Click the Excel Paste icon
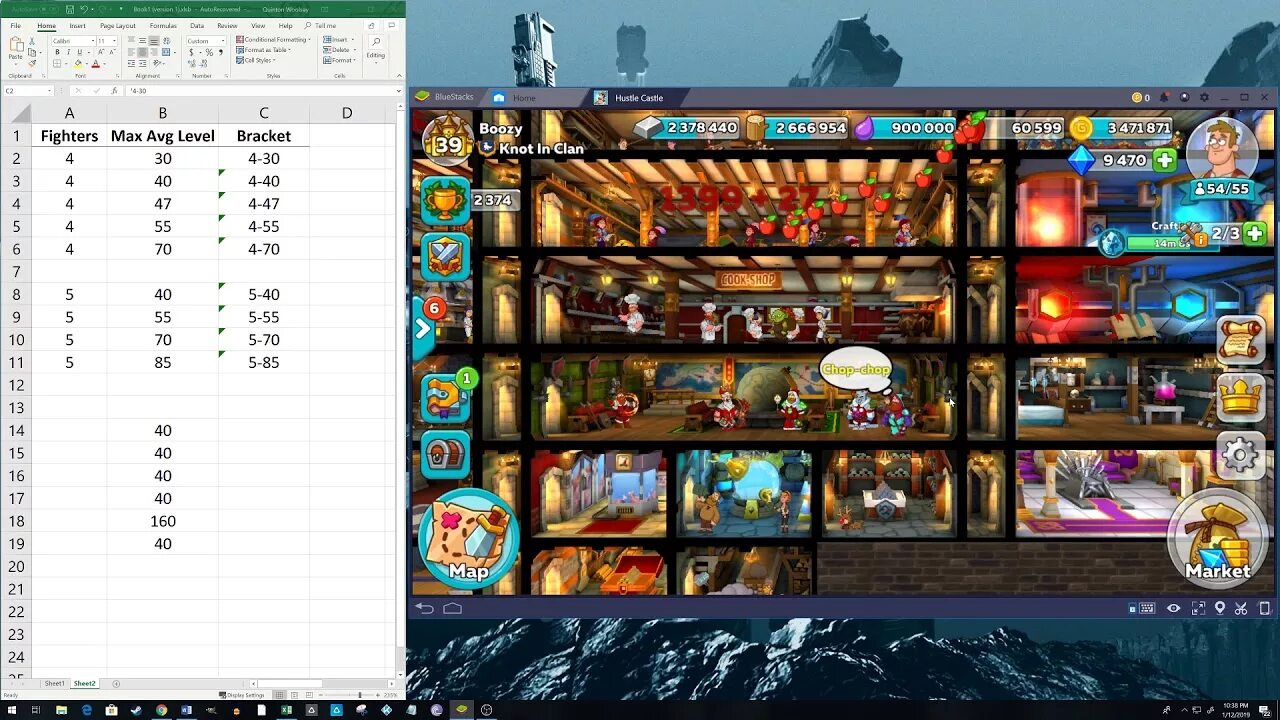Viewport: 1280px width, 720px height. [16, 44]
